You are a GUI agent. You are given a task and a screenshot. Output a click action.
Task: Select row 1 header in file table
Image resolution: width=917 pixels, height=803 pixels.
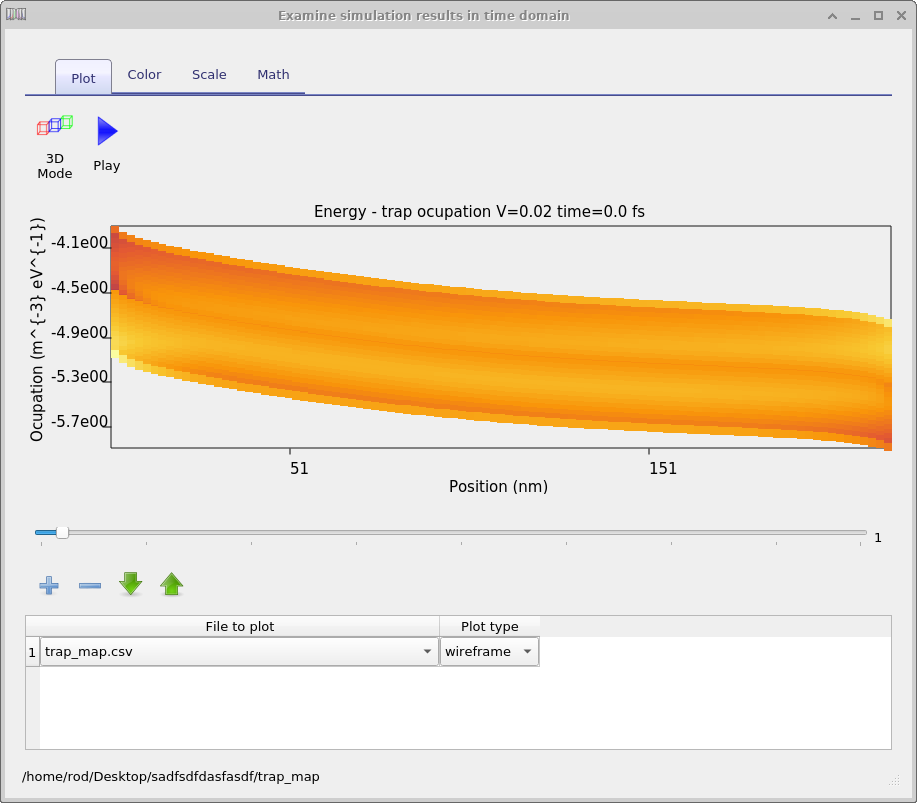coord(32,652)
